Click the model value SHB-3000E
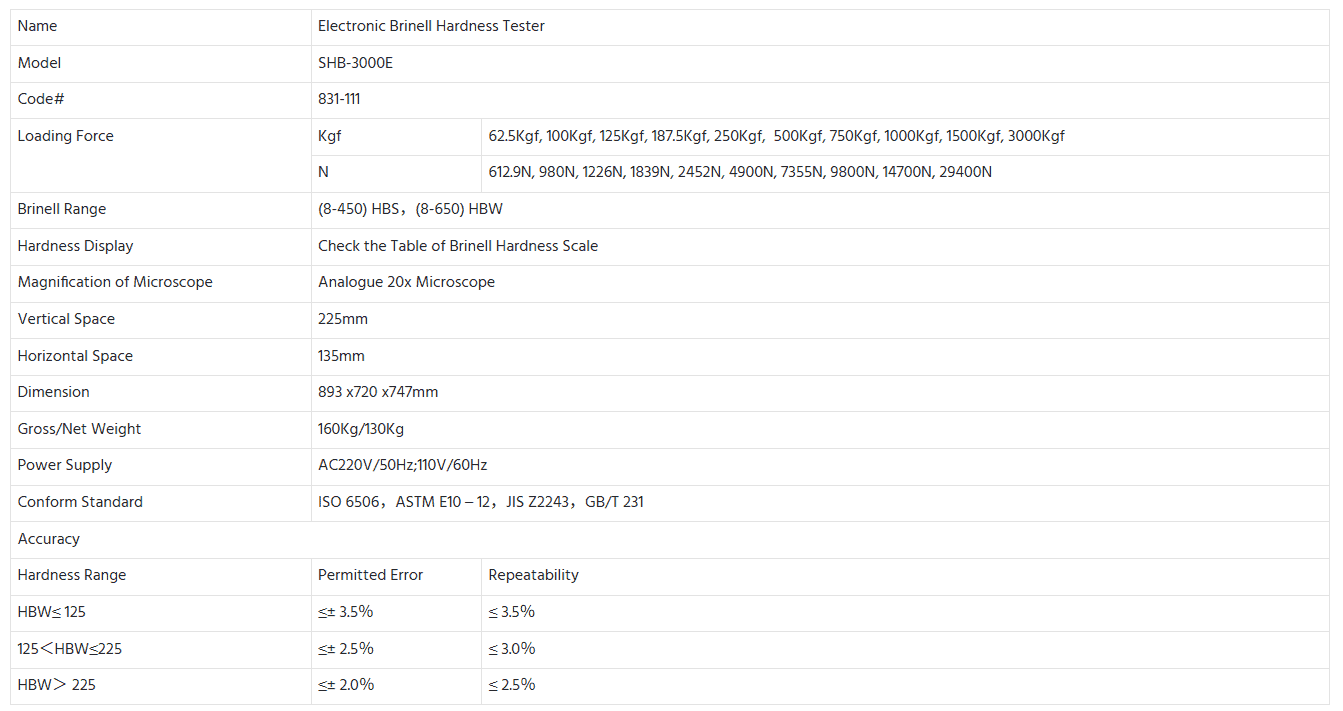 tap(353, 63)
